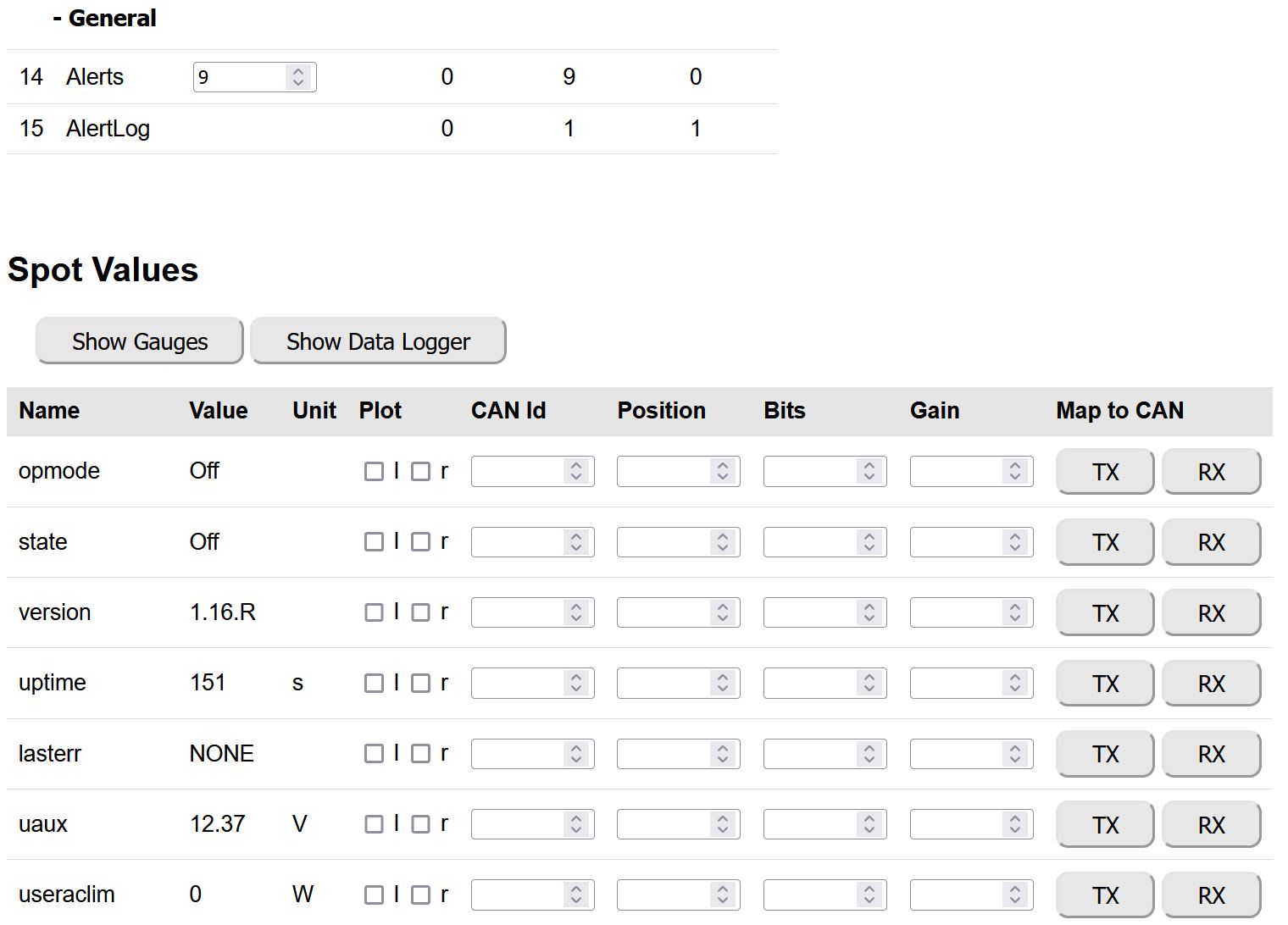Collapse the General parameter section header

click(x=104, y=19)
